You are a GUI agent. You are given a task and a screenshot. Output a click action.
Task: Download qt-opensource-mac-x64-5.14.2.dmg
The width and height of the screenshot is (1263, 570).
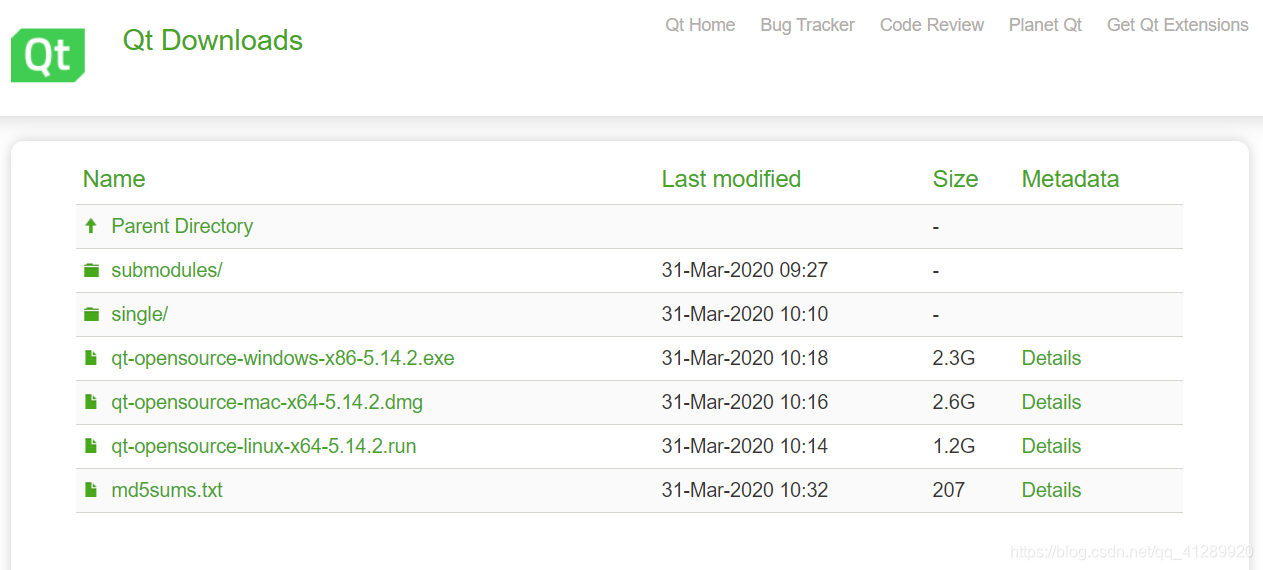coord(267,402)
